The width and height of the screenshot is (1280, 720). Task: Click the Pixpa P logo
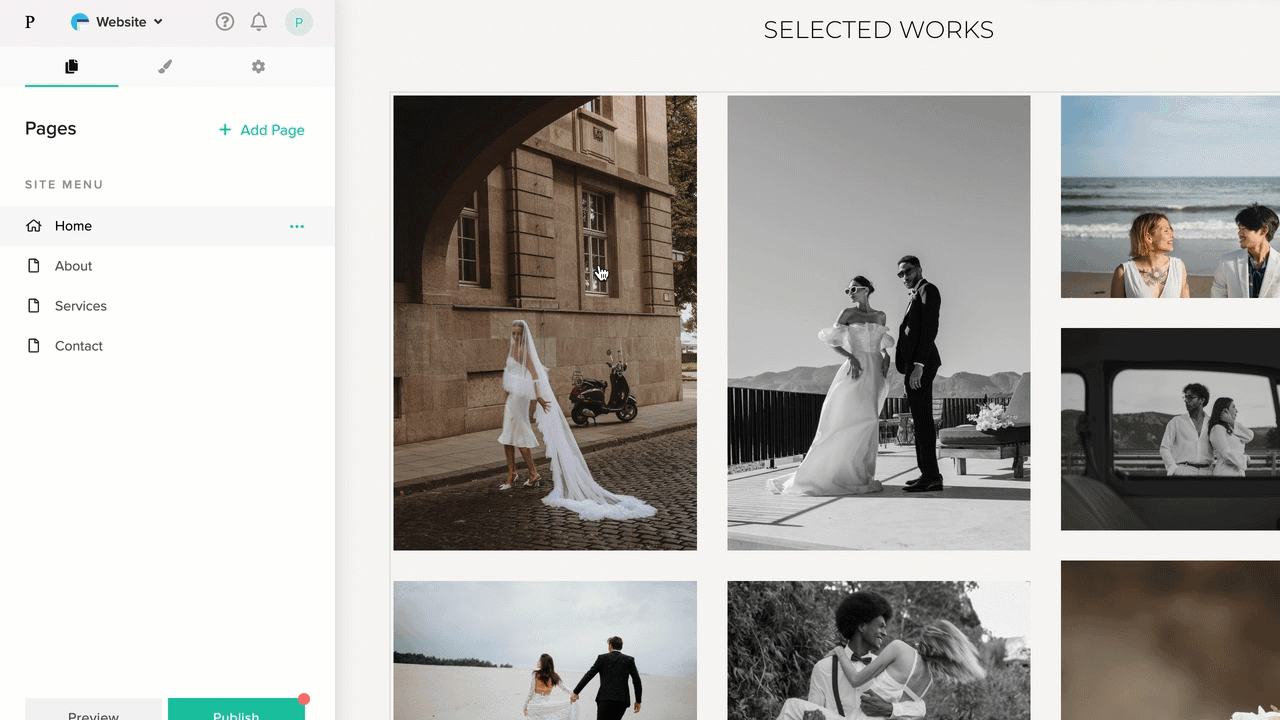(x=29, y=21)
